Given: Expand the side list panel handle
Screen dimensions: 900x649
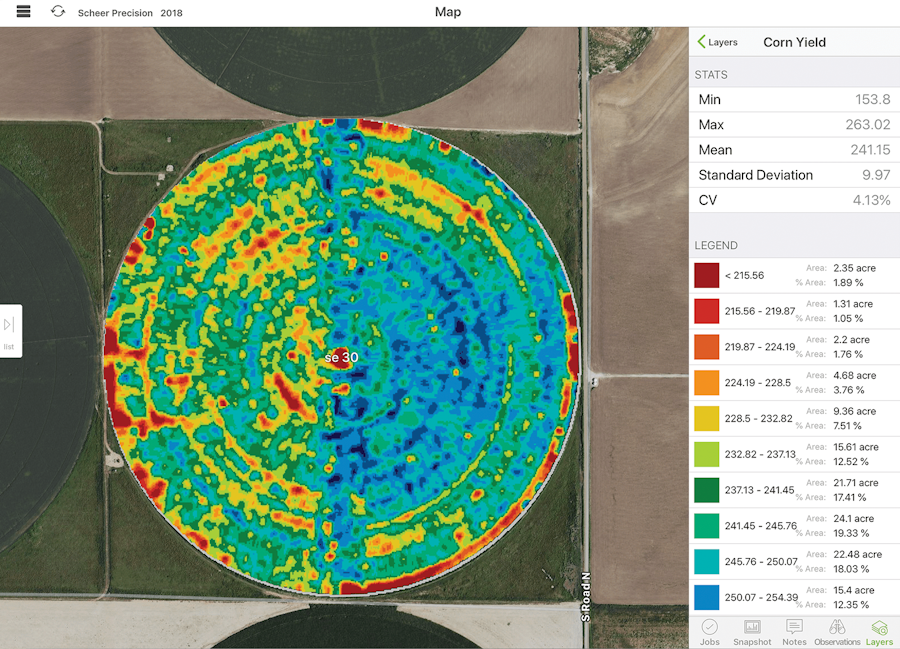Looking at the screenshot, I should tap(10, 330).
